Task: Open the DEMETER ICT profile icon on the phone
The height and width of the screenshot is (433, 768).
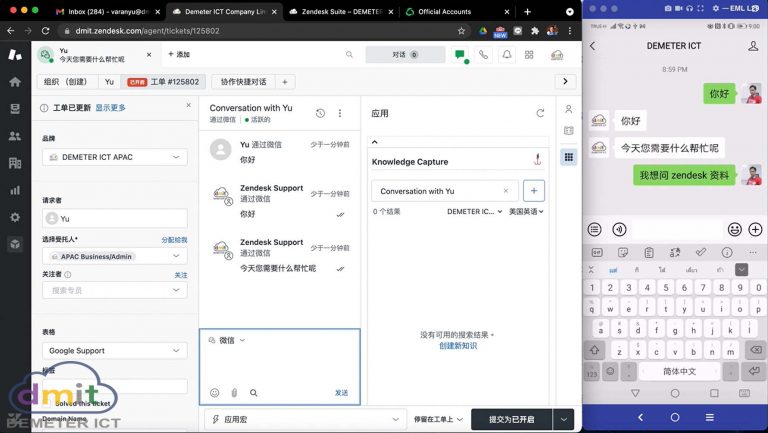Action: (x=753, y=46)
